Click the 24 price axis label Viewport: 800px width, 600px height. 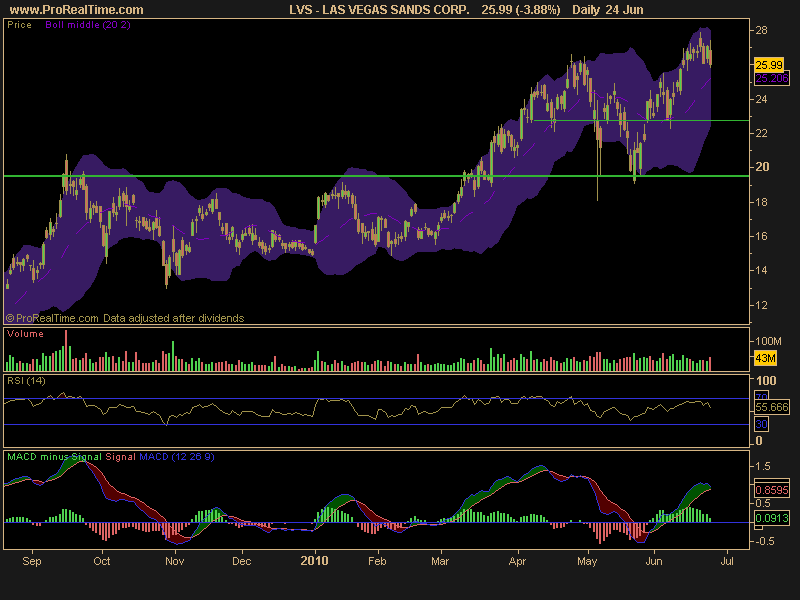(x=761, y=99)
